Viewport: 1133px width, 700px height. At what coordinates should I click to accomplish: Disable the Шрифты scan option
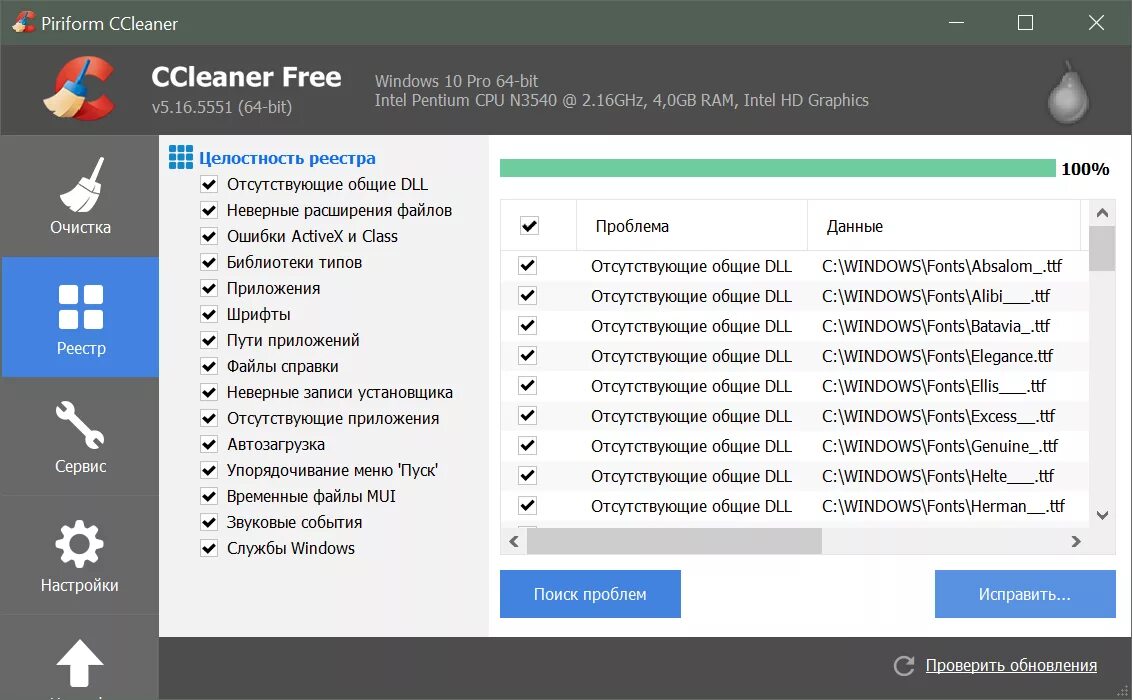click(x=209, y=314)
